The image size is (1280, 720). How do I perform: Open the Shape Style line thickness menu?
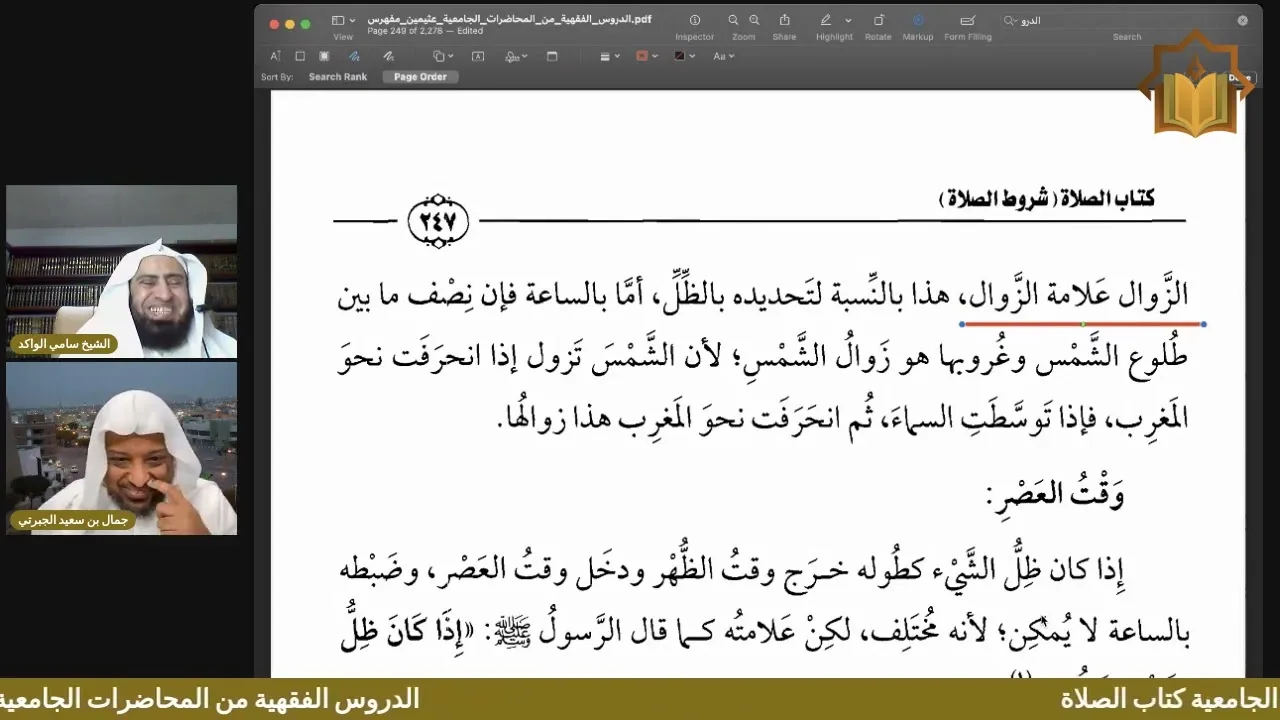609,56
